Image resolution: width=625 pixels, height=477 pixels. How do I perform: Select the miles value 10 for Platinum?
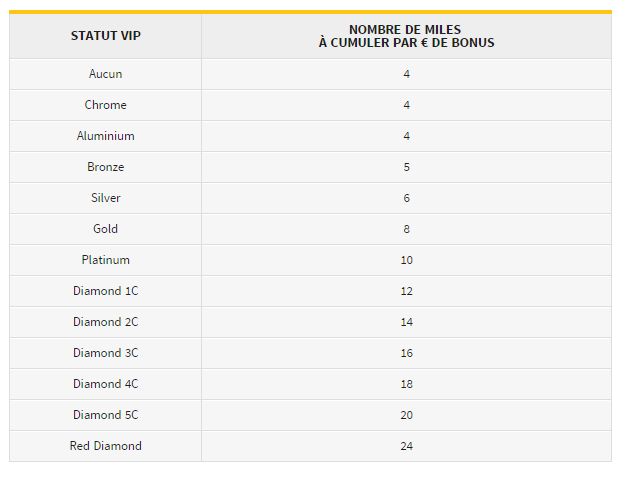click(407, 260)
